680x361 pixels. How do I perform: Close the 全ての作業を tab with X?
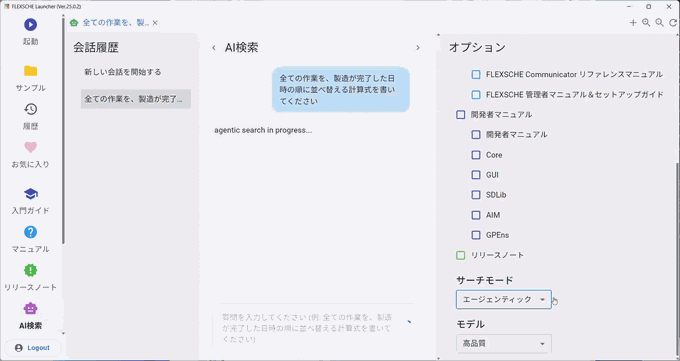(x=155, y=23)
